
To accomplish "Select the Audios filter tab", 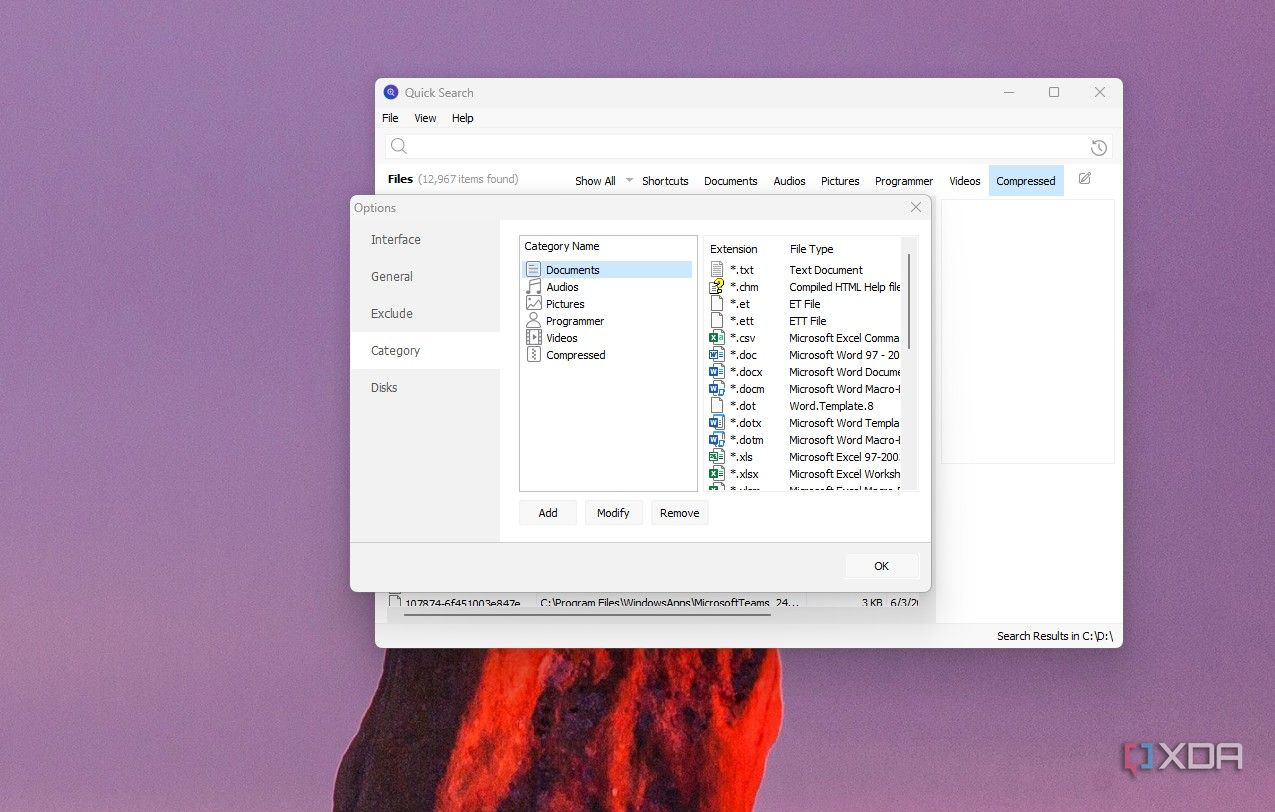I will pyautogui.click(x=789, y=181).
